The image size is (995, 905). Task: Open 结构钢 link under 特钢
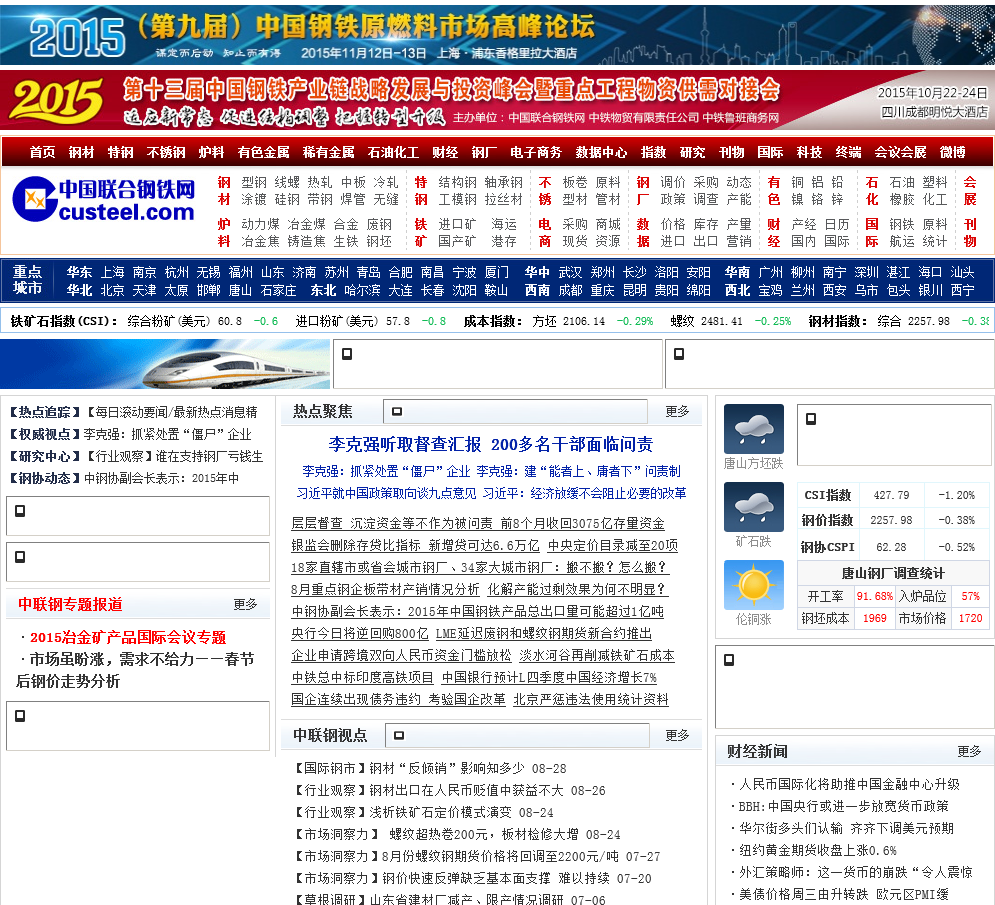point(457,182)
